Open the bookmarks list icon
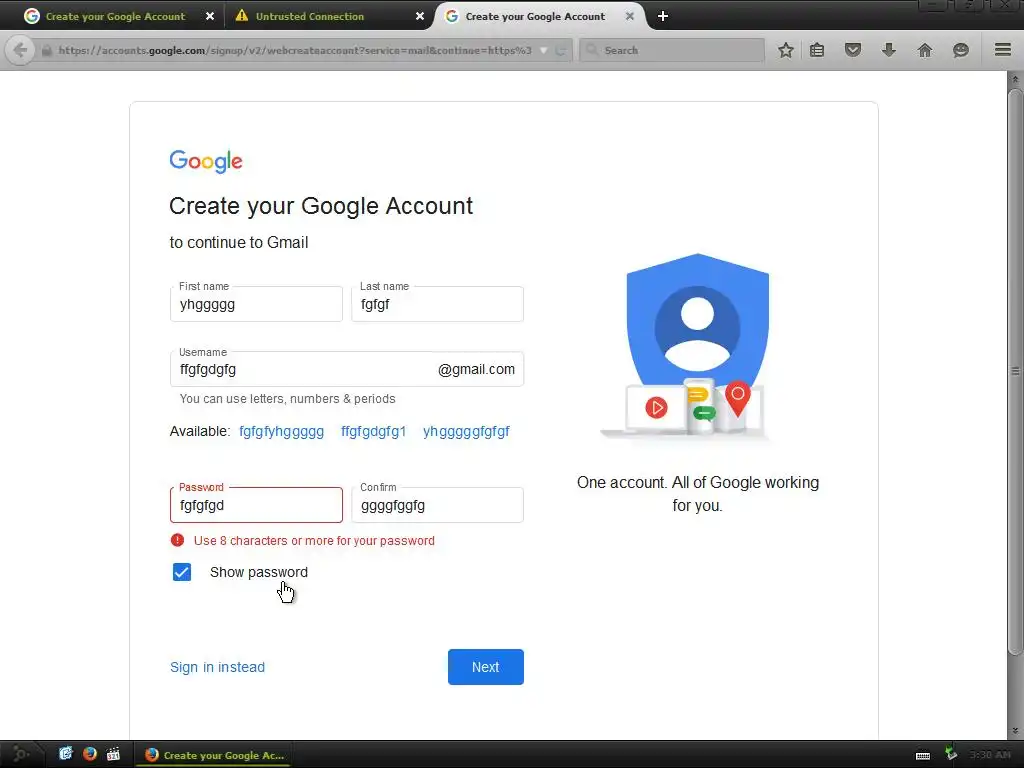The width and height of the screenshot is (1024, 768). point(817,50)
